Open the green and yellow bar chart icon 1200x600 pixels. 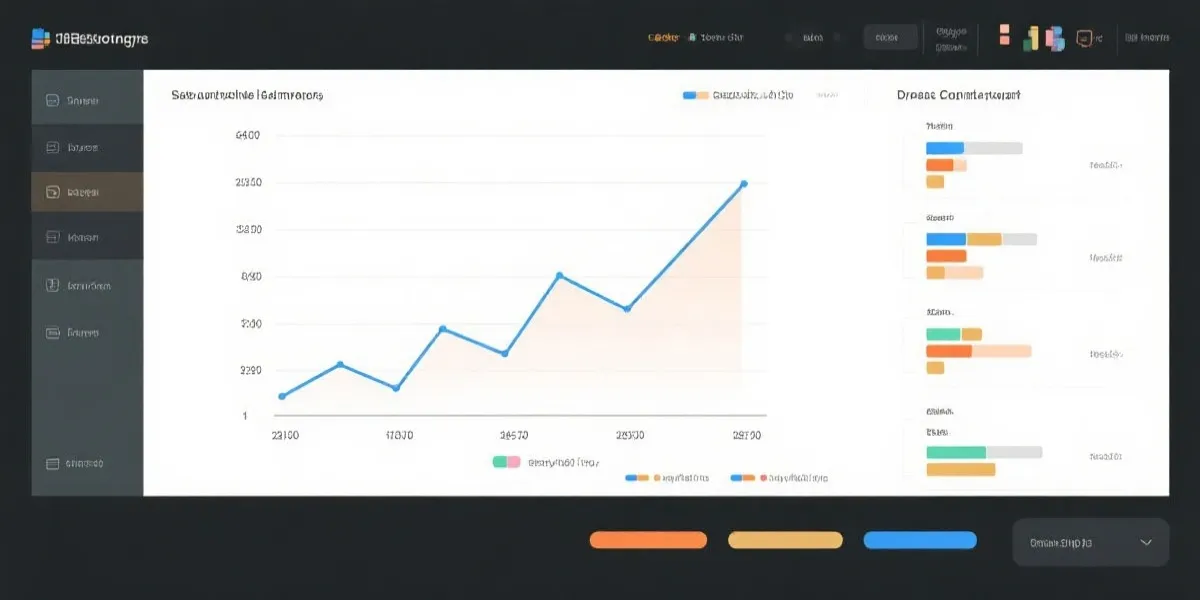pos(1031,38)
